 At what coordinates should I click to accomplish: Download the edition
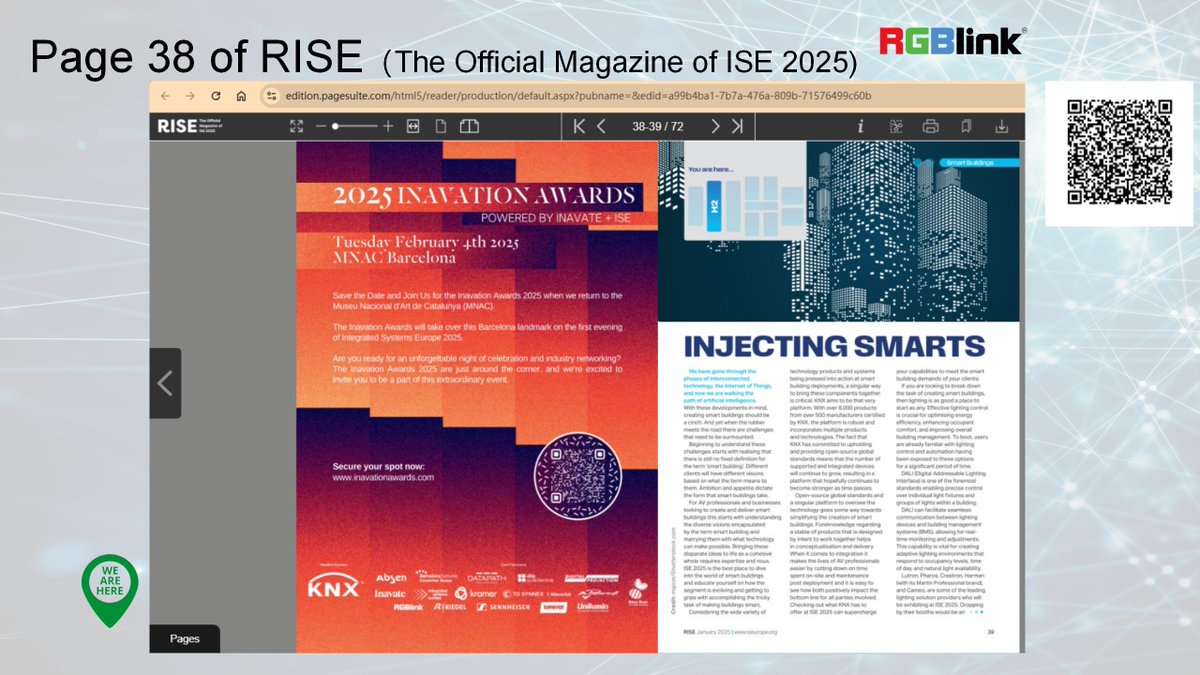coord(1001,126)
